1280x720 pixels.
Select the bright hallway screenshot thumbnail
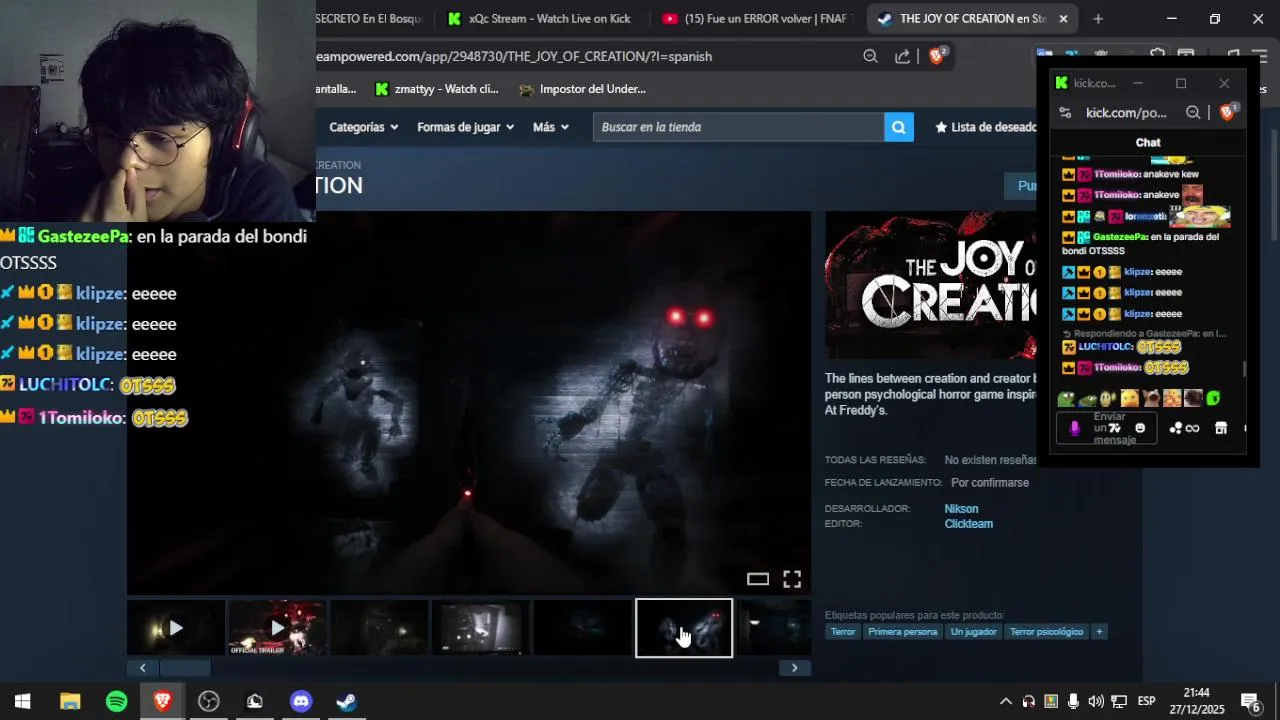[x=481, y=628]
